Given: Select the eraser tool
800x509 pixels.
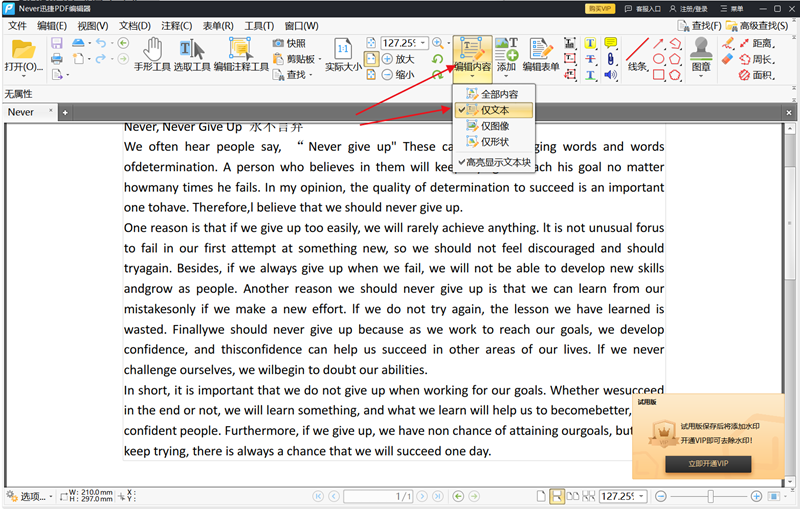Looking at the screenshot, I should tap(728, 59).
